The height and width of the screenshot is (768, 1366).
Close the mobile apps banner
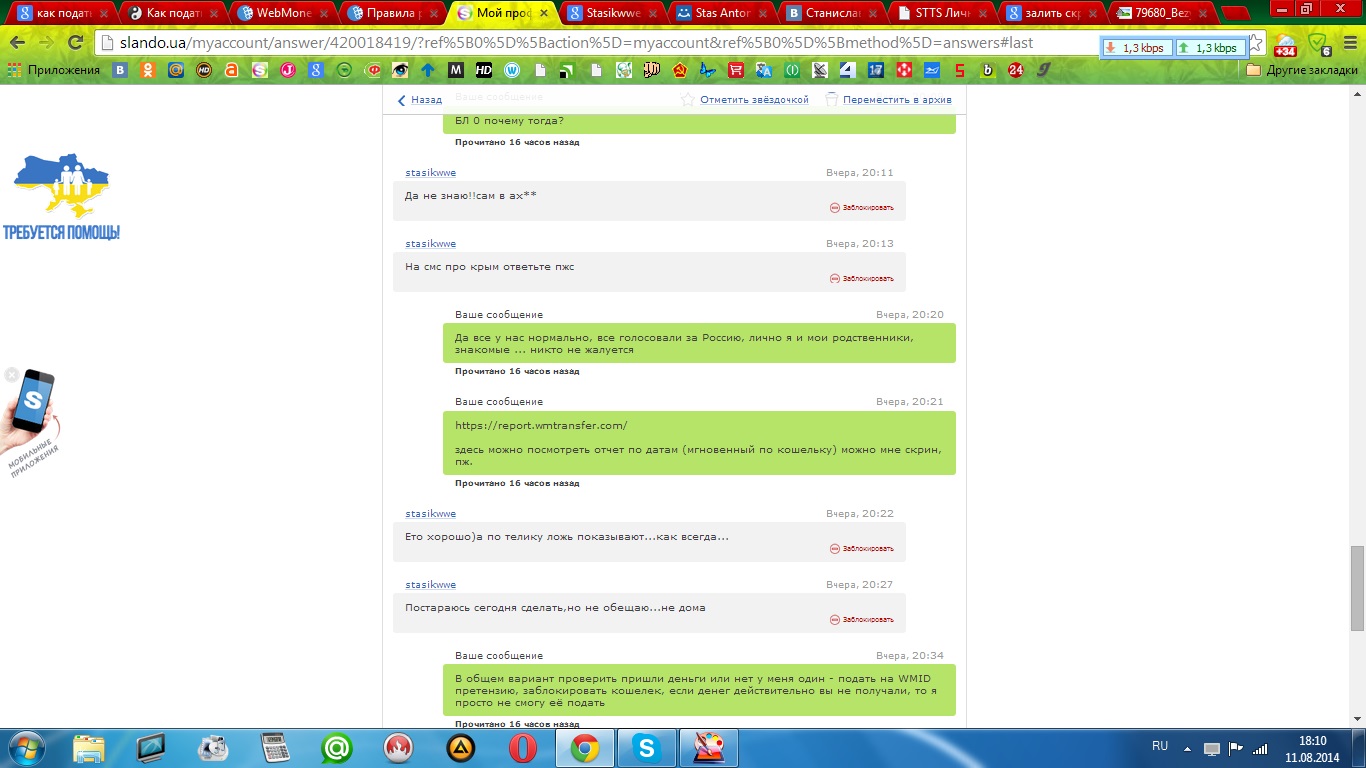(11, 375)
